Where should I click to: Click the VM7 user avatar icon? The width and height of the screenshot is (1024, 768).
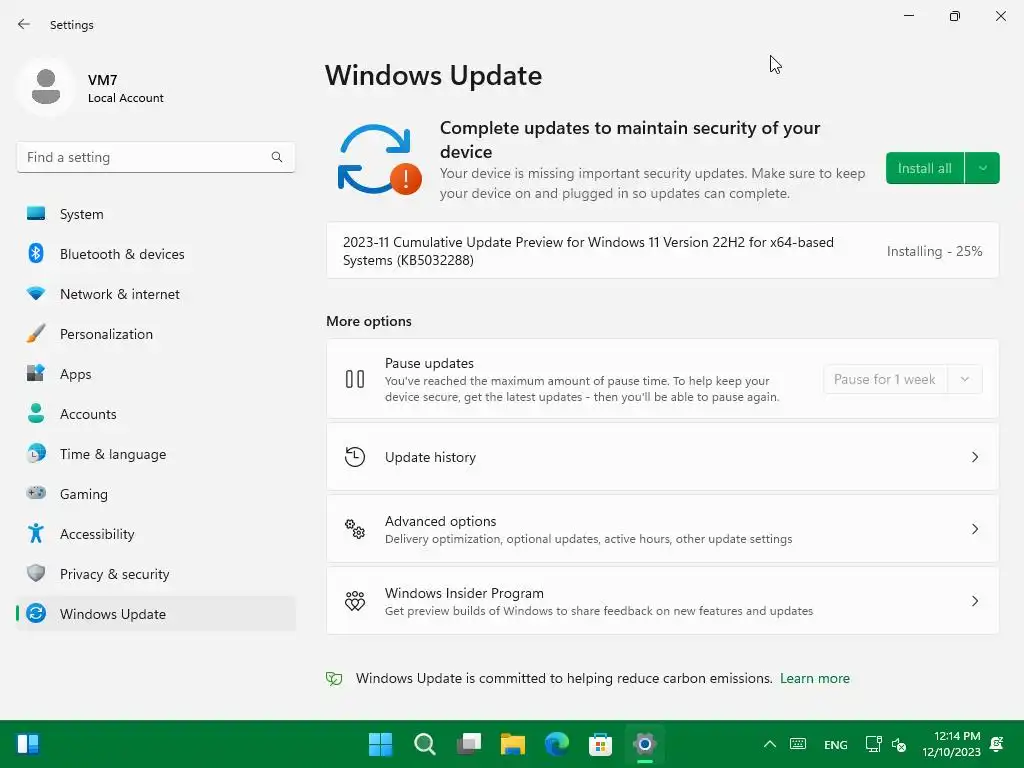coord(46,87)
